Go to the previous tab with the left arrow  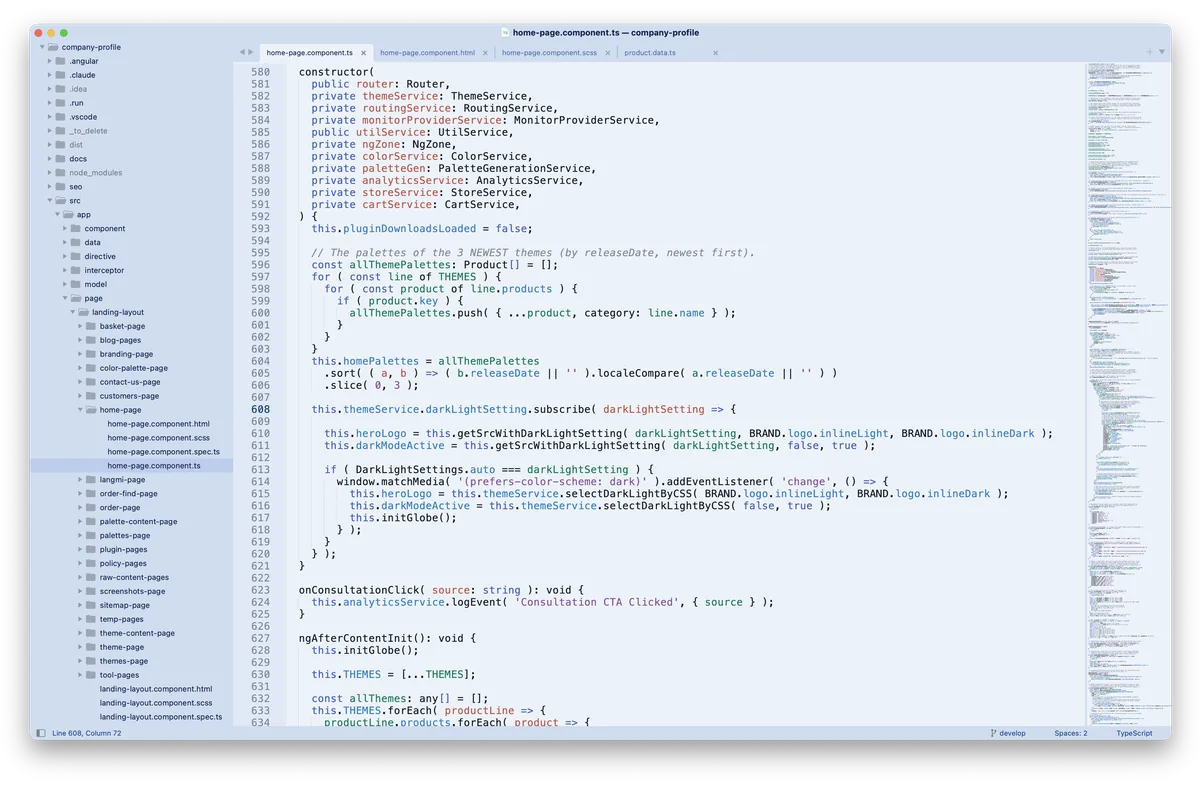point(242,52)
